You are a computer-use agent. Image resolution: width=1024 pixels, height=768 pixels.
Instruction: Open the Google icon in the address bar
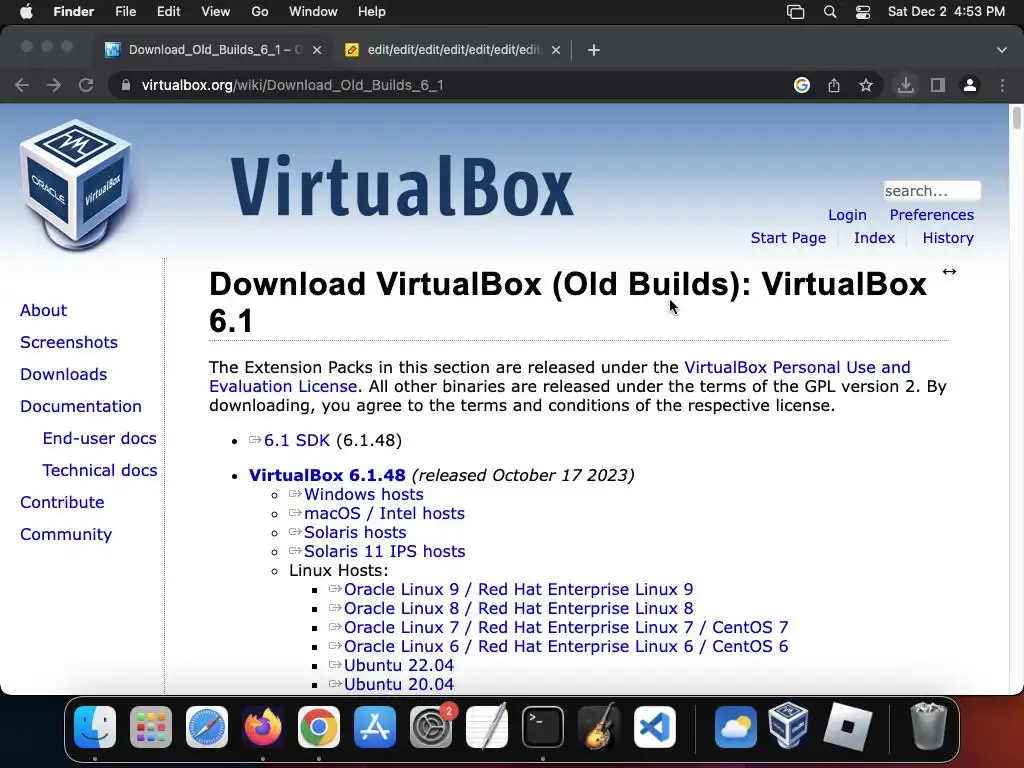click(802, 85)
